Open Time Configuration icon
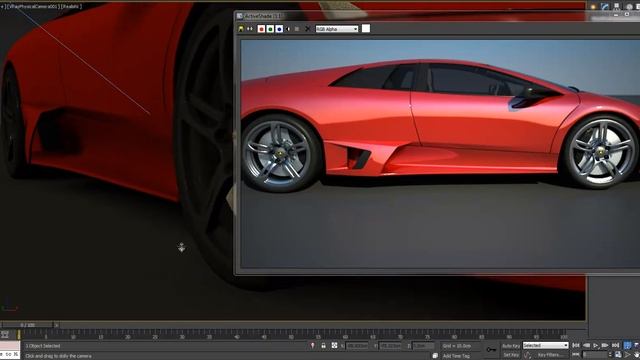 618,355
